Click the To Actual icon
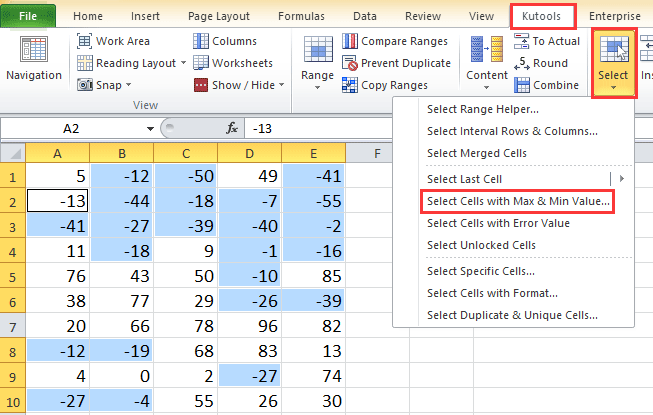Viewport: 653px width, 415px height. click(521, 41)
